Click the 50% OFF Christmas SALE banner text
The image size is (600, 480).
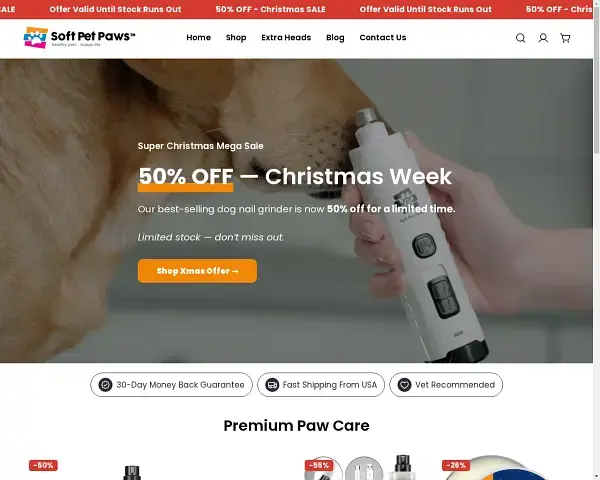271,9
